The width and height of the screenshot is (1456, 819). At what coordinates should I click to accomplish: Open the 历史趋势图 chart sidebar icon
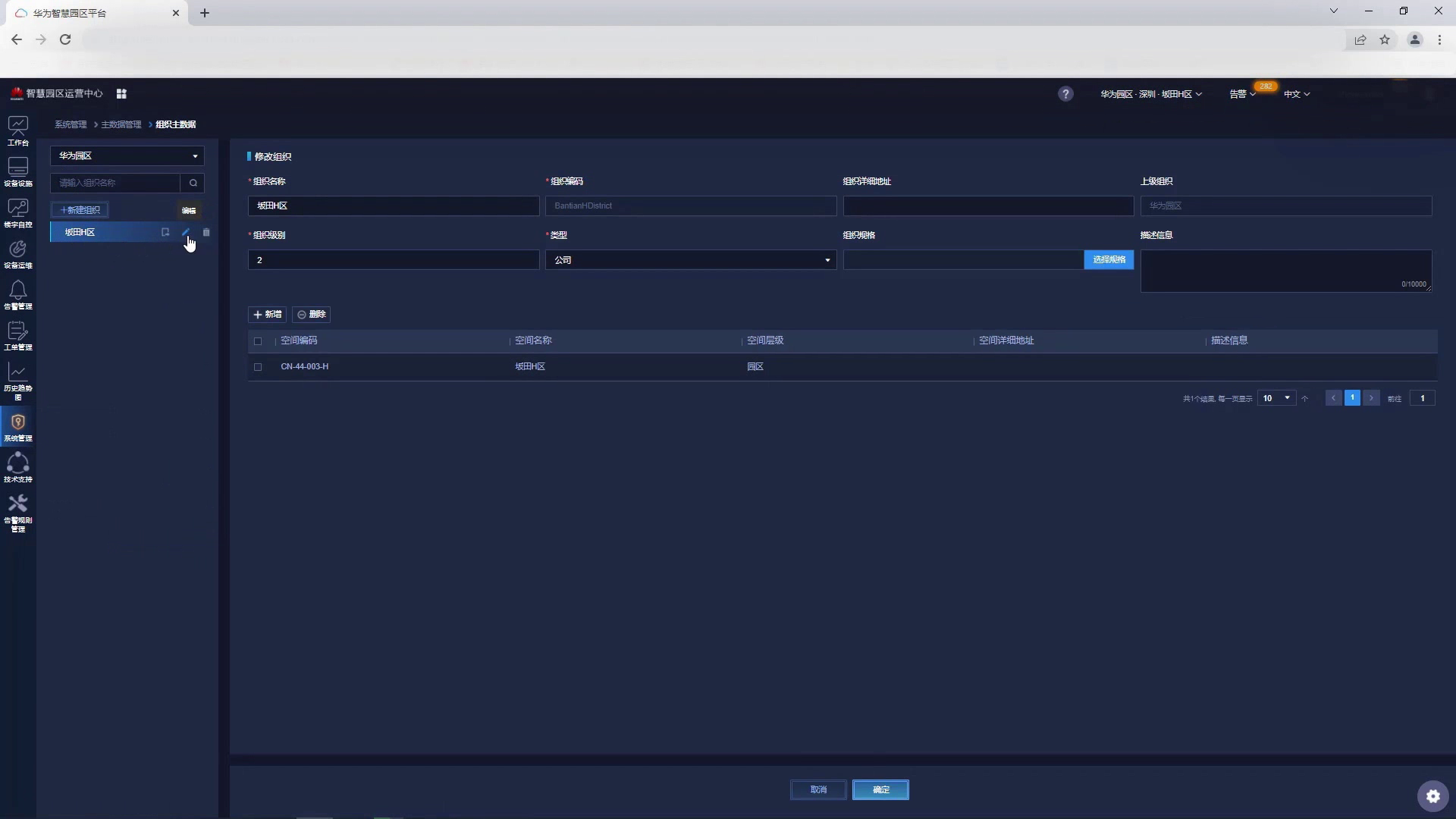tap(17, 381)
